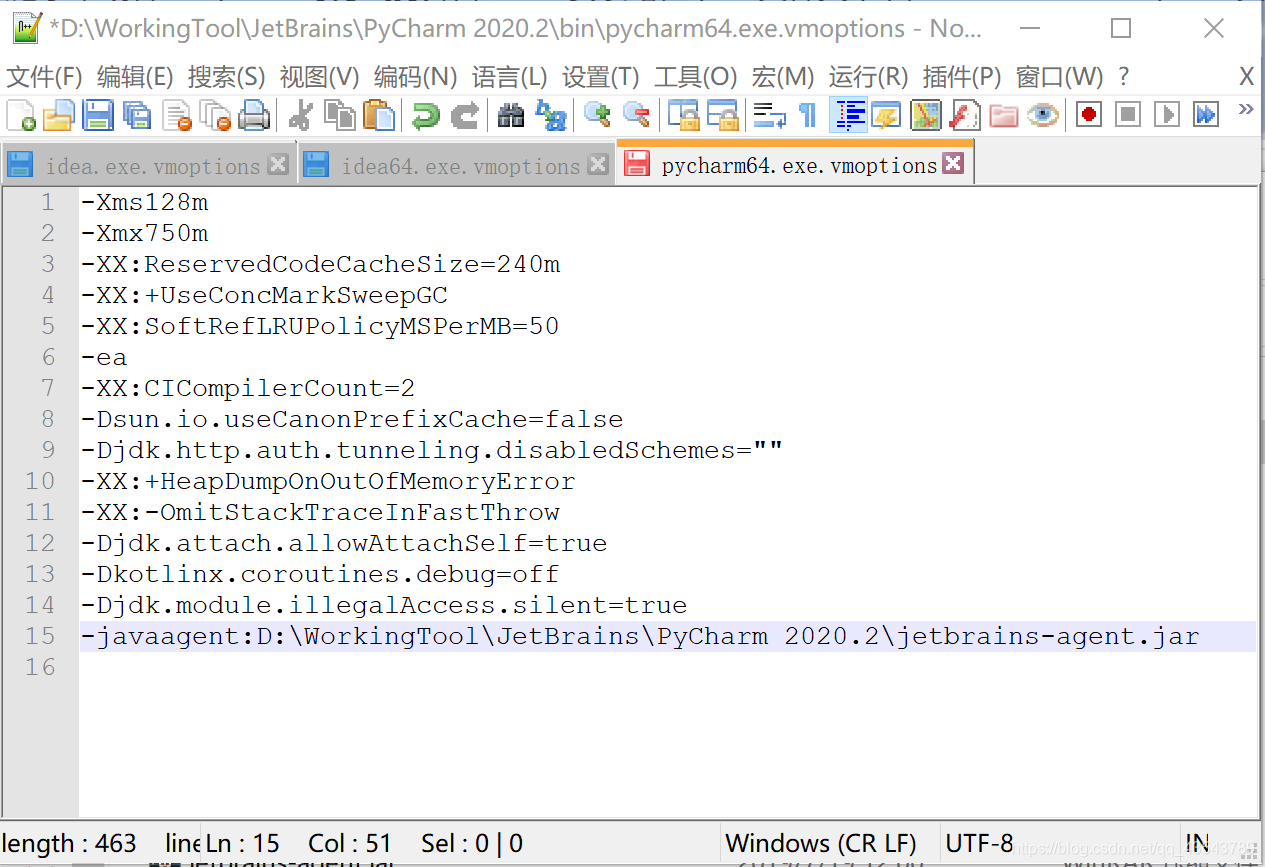
Task: Close the current document with the toolbar icon
Action: coord(177,115)
